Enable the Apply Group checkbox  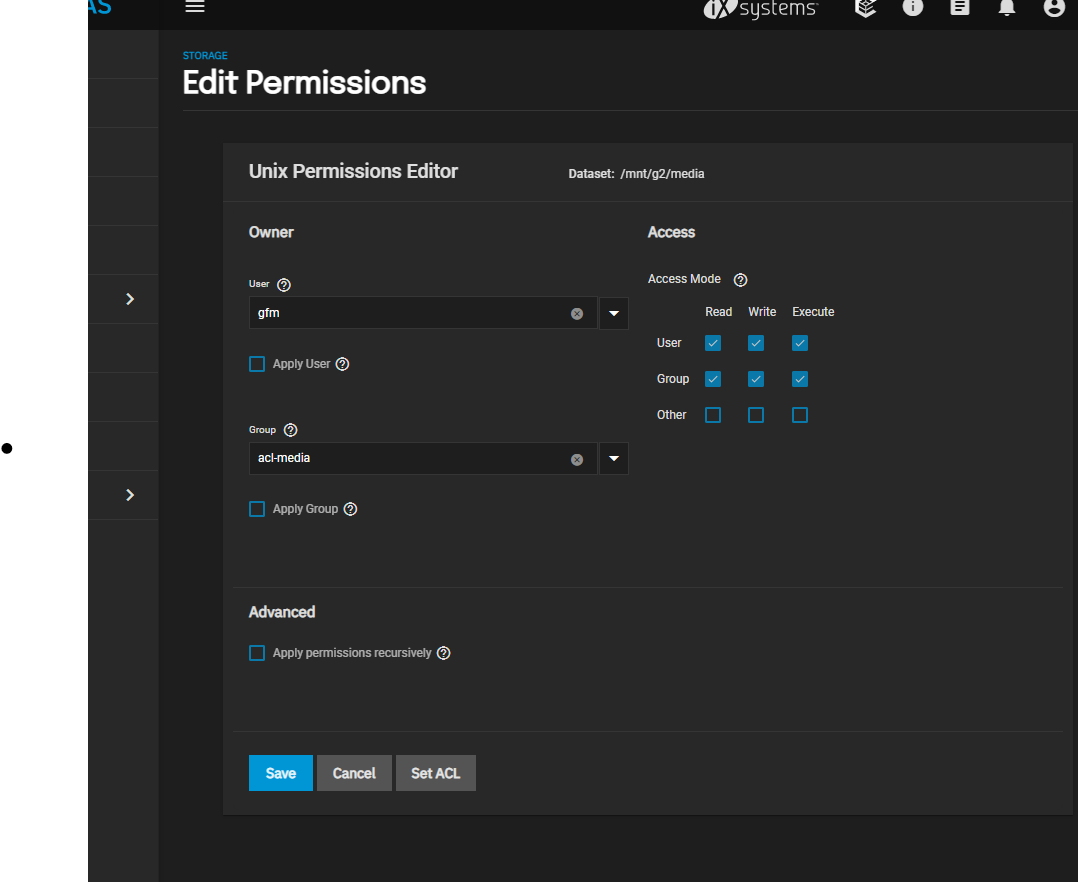point(257,509)
